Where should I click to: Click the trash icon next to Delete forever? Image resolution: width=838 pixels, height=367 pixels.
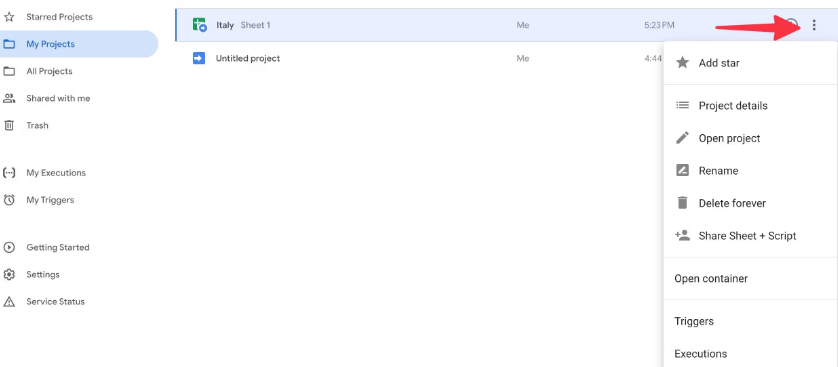point(682,203)
